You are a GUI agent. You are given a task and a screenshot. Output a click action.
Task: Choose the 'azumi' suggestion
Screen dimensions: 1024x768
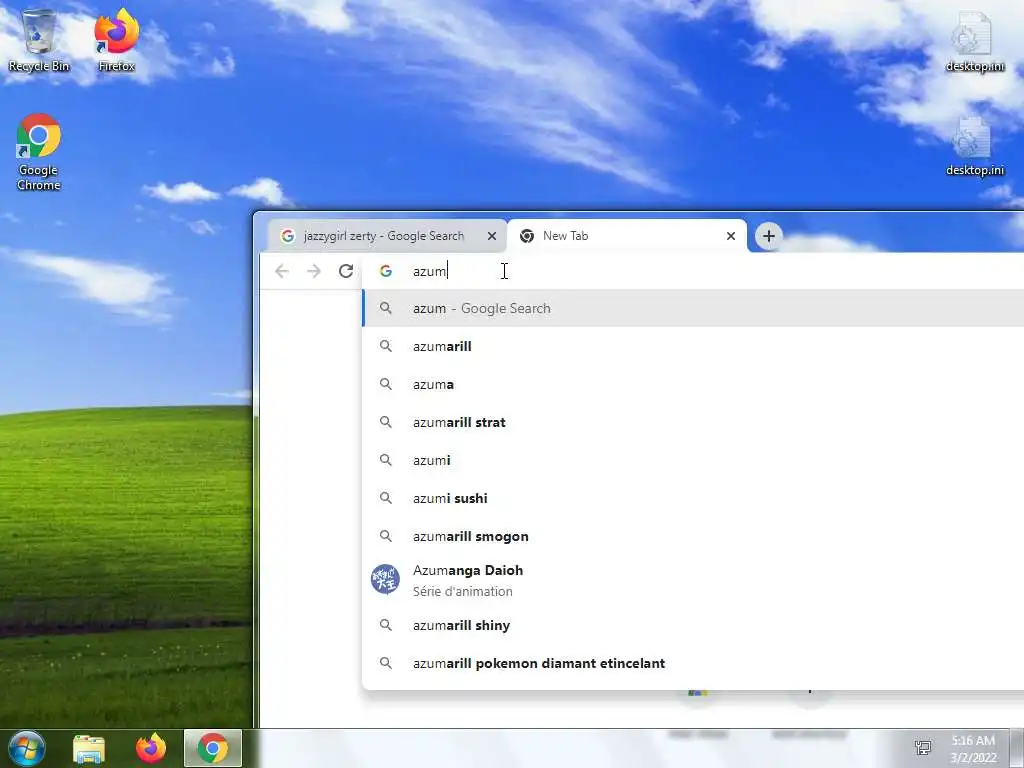pos(693,460)
